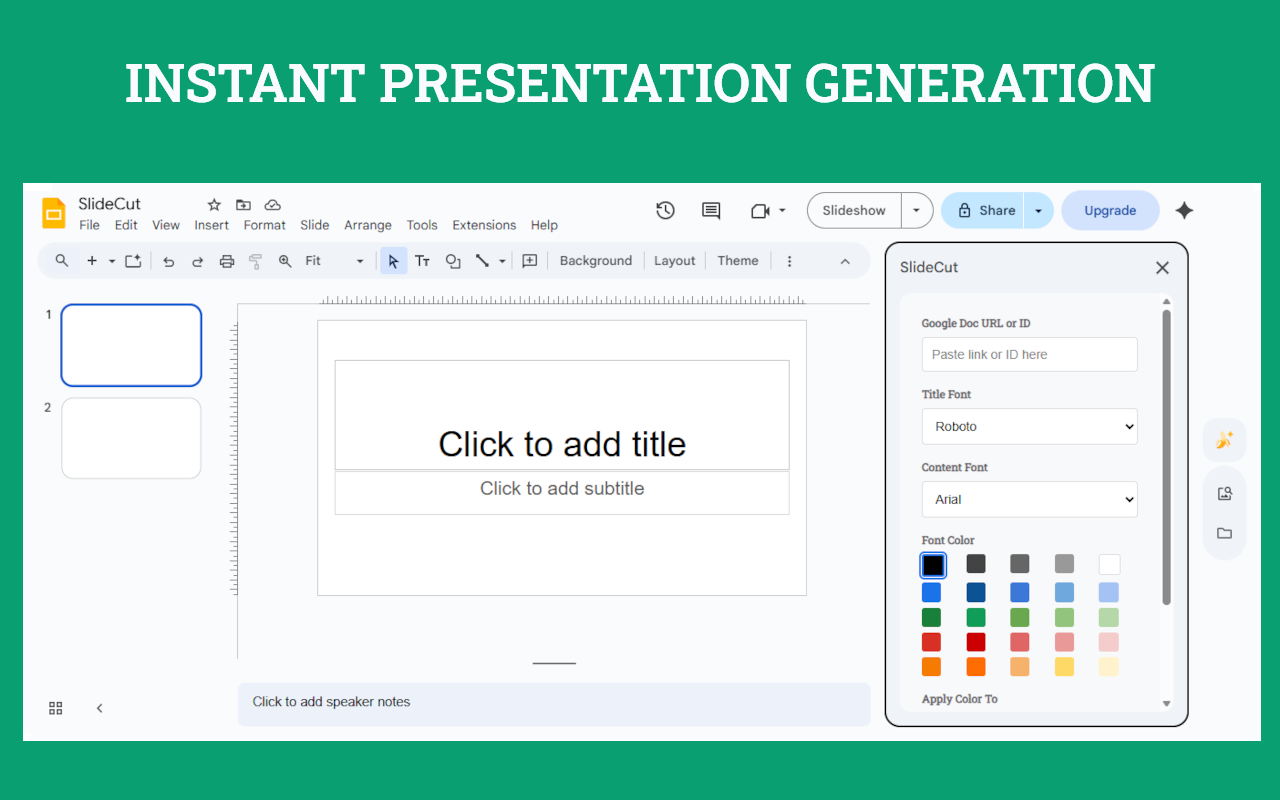Viewport: 1280px width, 800px height.
Task: Open the toolbar more options menu
Action: [x=789, y=261]
